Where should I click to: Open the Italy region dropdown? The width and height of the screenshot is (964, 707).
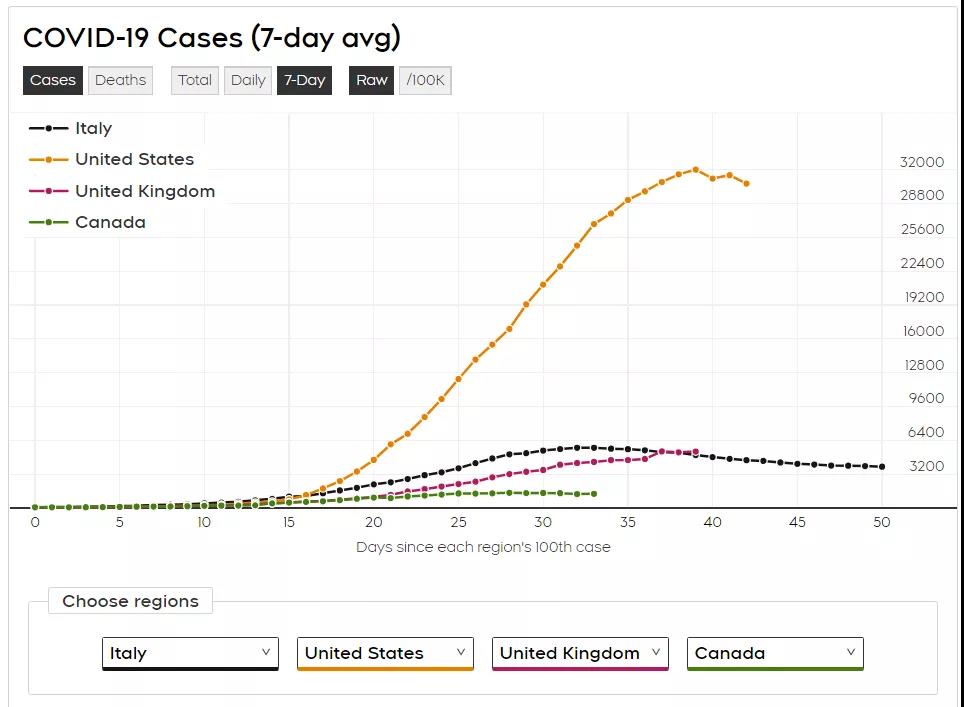(x=190, y=653)
